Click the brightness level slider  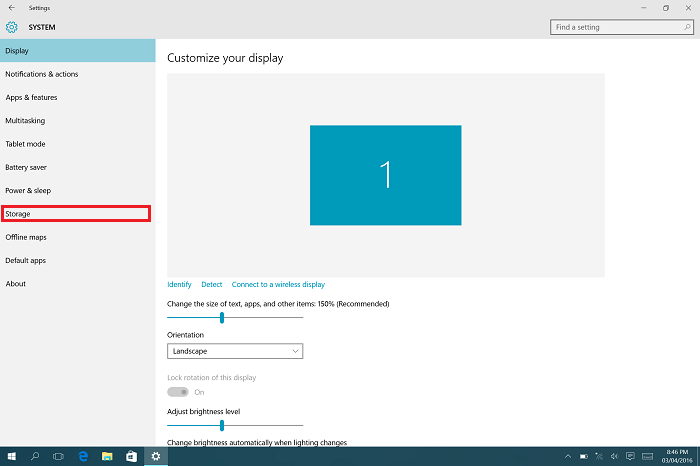click(235, 425)
